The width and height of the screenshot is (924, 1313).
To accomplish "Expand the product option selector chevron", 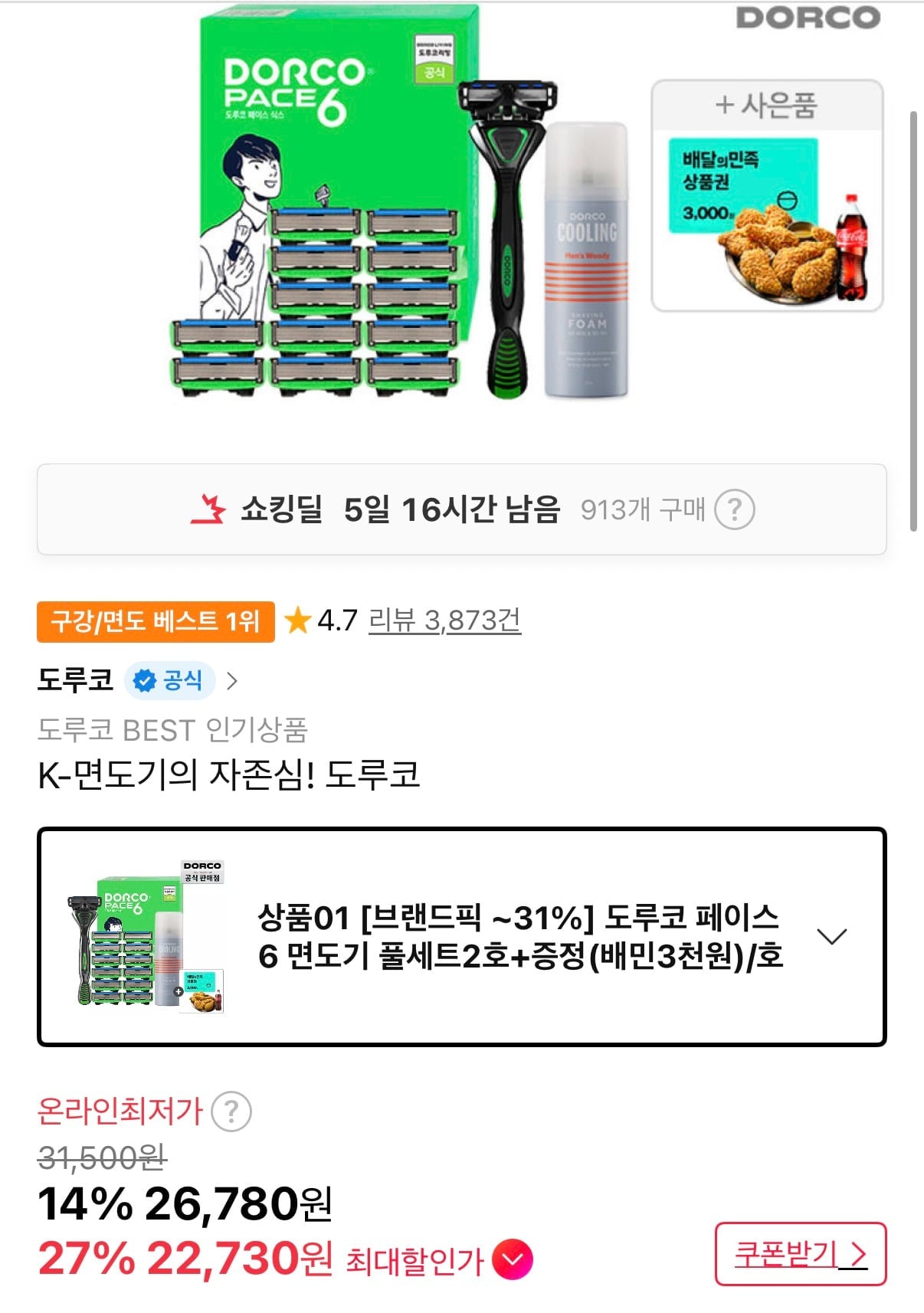I will tap(831, 936).
